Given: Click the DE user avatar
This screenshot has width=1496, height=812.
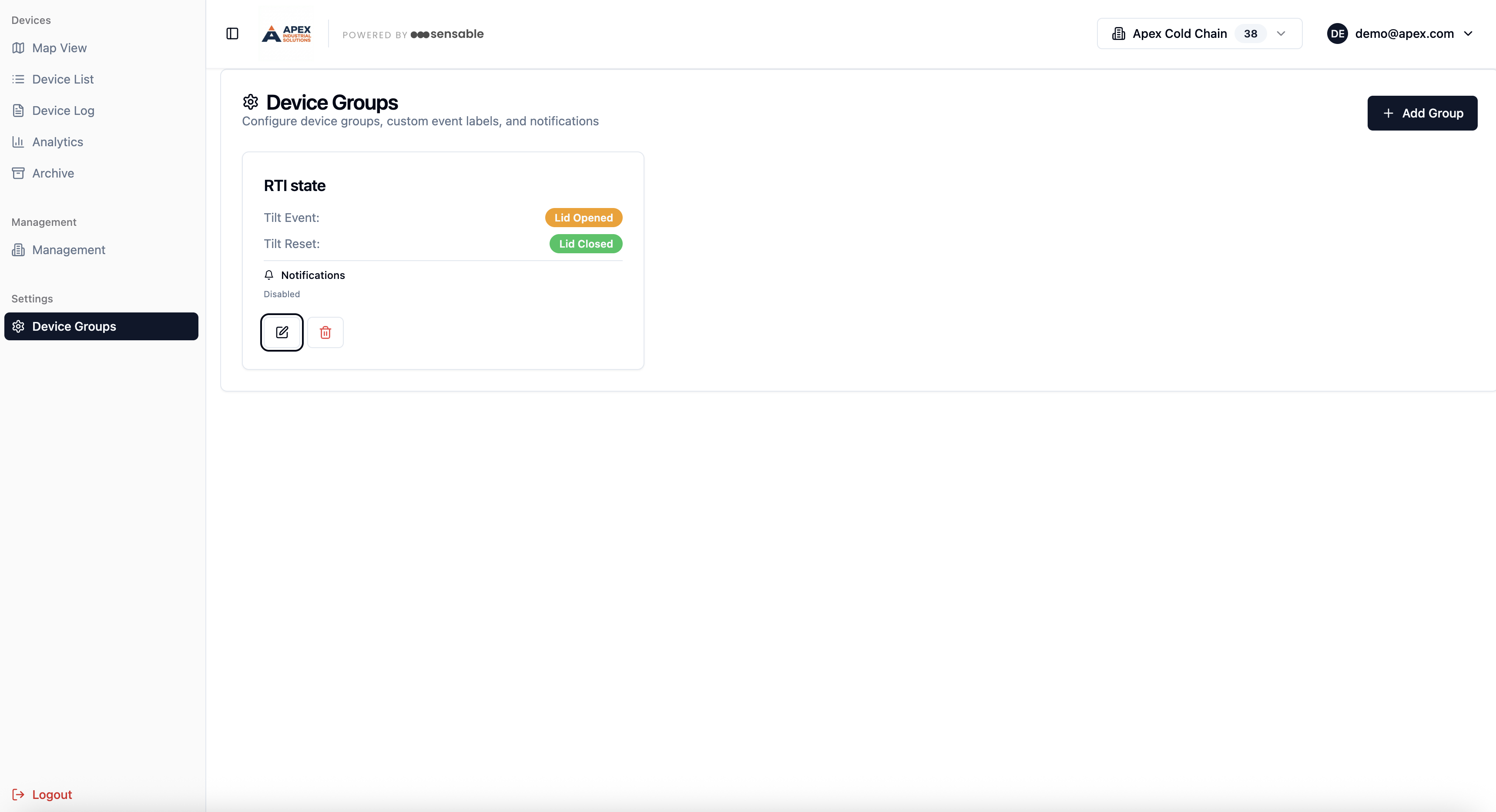Looking at the screenshot, I should tap(1337, 34).
